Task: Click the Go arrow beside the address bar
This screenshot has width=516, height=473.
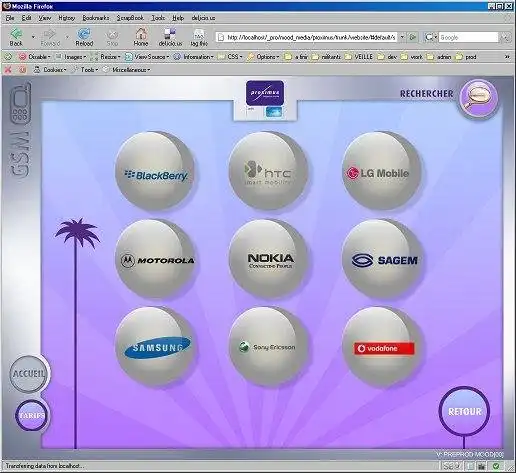Action: [413, 37]
